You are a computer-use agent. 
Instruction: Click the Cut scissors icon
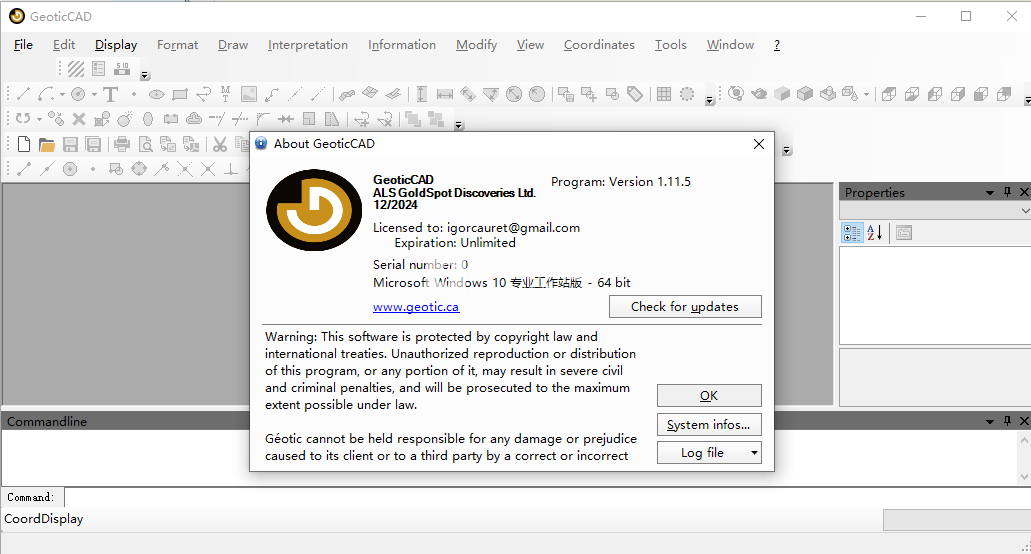click(x=220, y=144)
